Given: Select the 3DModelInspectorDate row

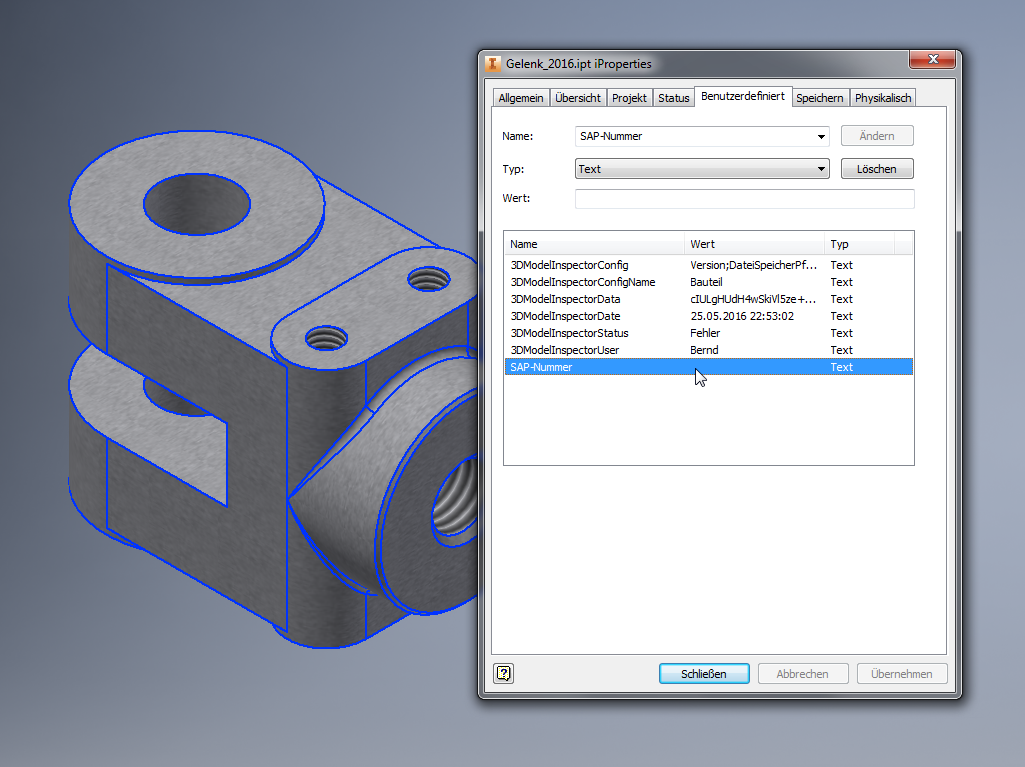Looking at the screenshot, I should pos(709,316).
